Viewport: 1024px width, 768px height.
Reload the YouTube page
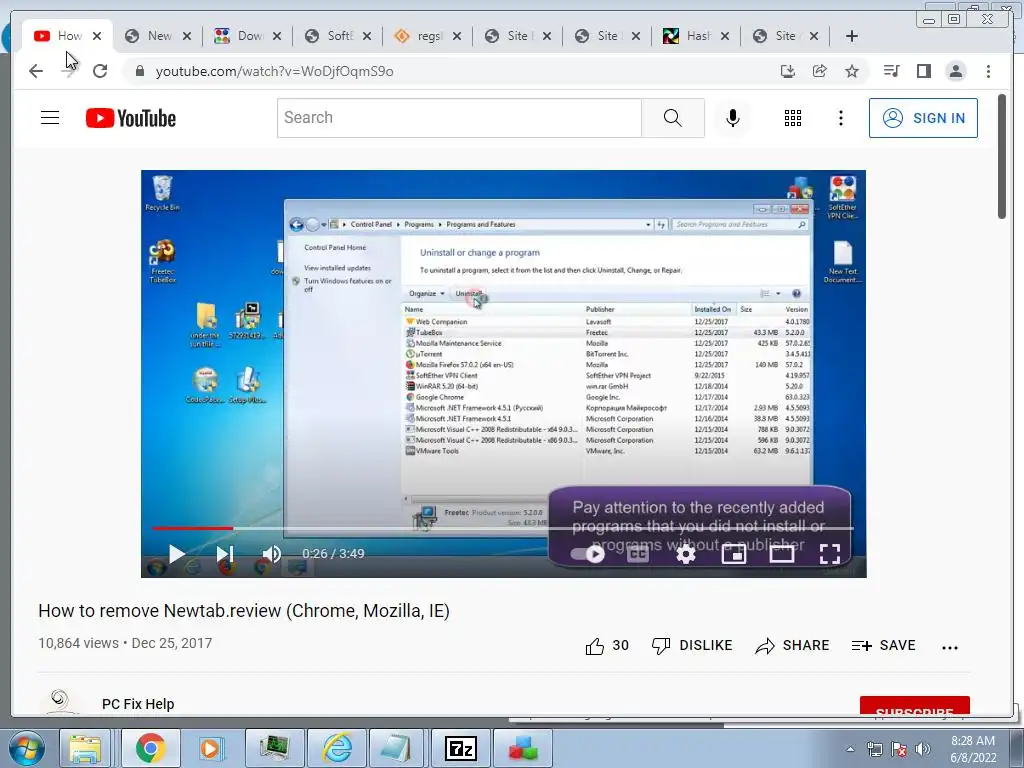100,71
